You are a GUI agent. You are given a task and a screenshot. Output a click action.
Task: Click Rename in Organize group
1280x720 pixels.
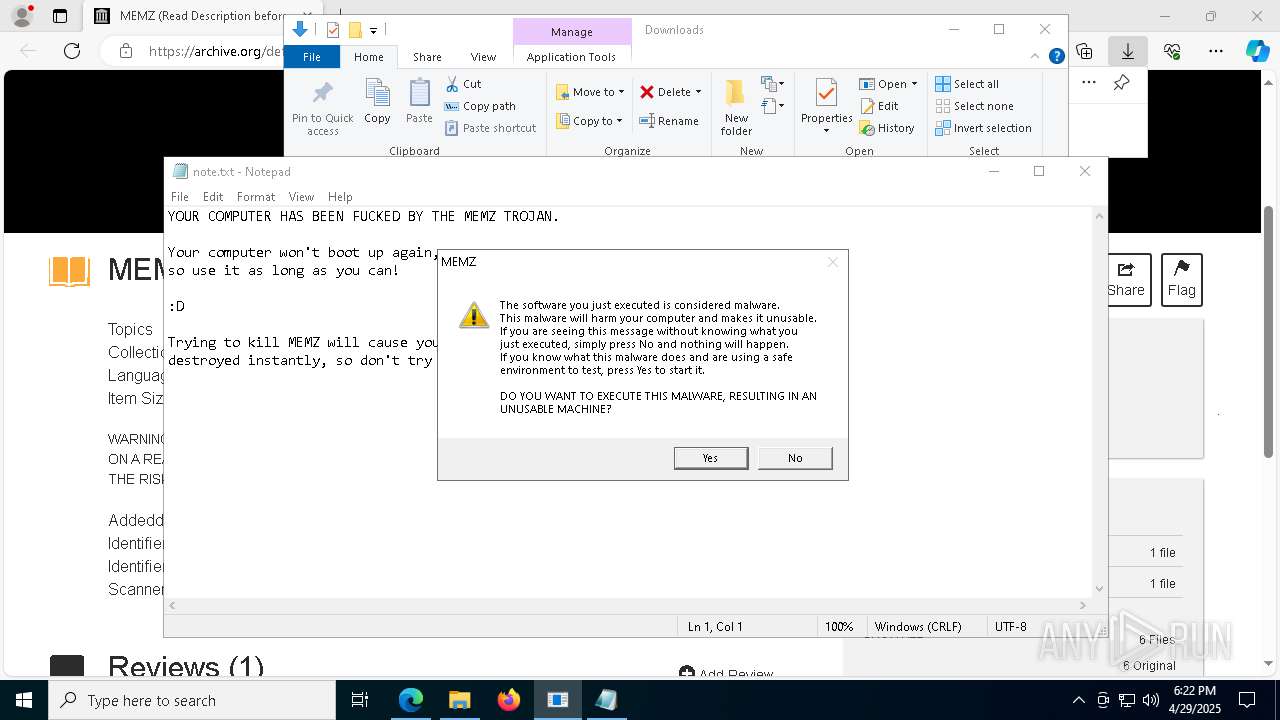[669, 121]
